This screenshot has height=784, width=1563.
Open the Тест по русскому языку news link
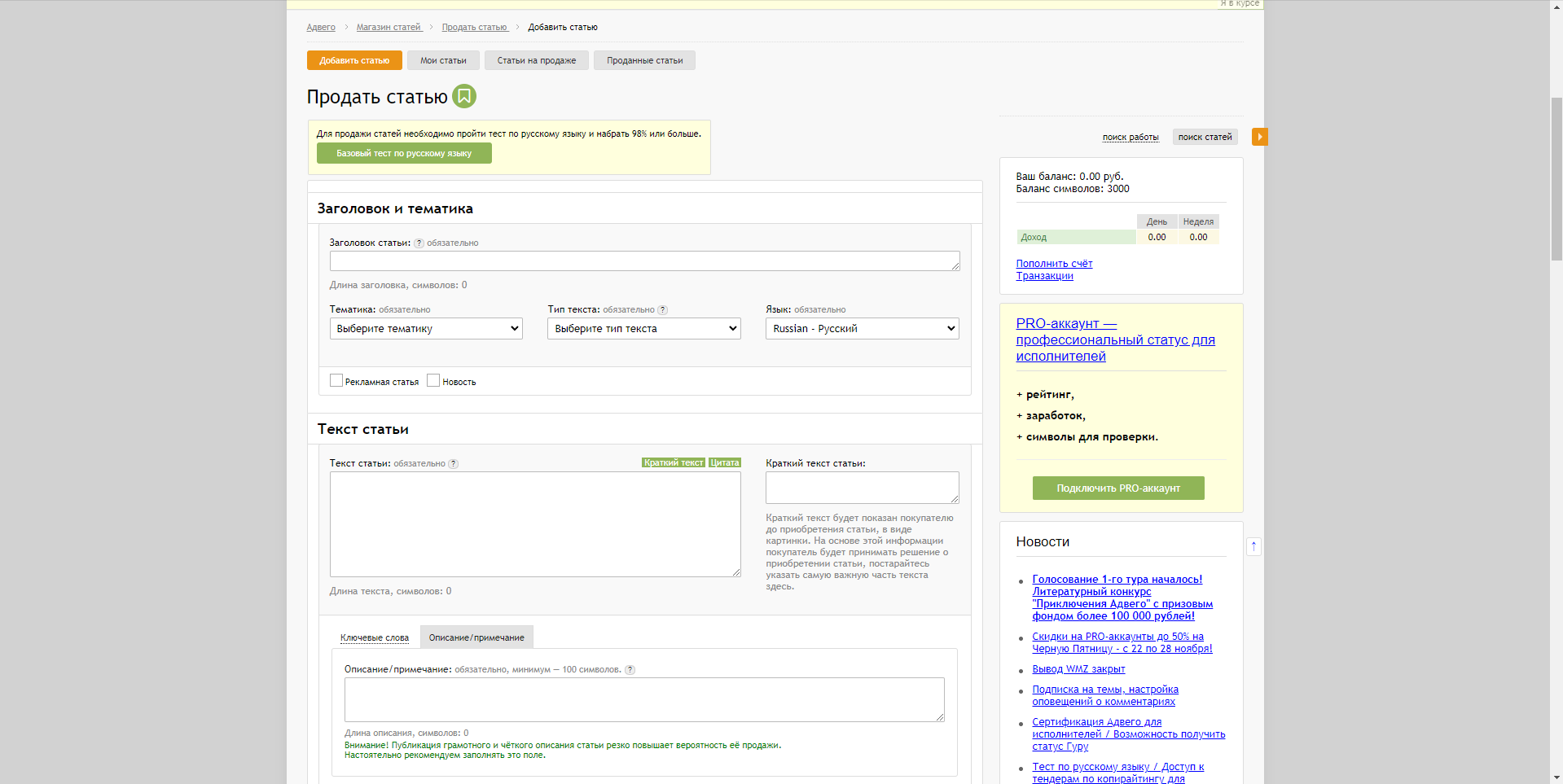click(1118, 773)
